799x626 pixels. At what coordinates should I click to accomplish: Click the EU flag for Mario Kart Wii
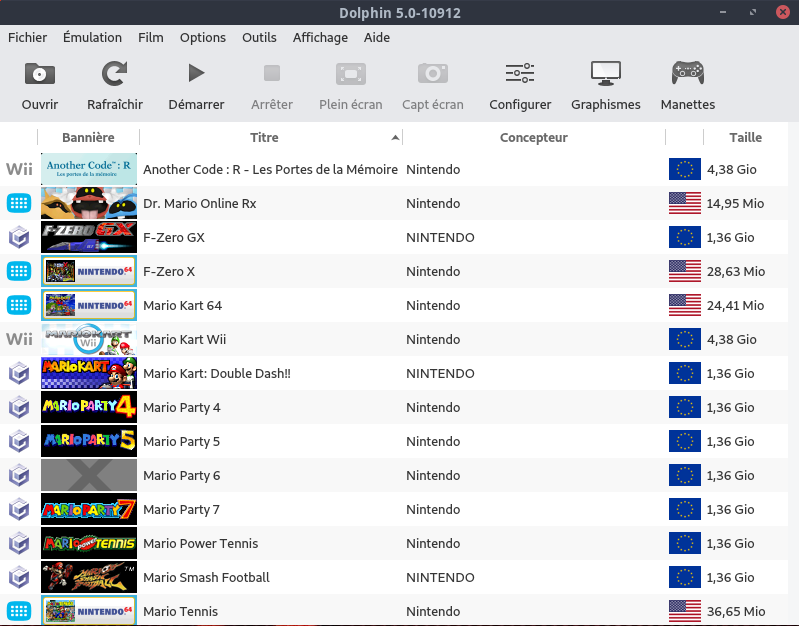point(685,339)
